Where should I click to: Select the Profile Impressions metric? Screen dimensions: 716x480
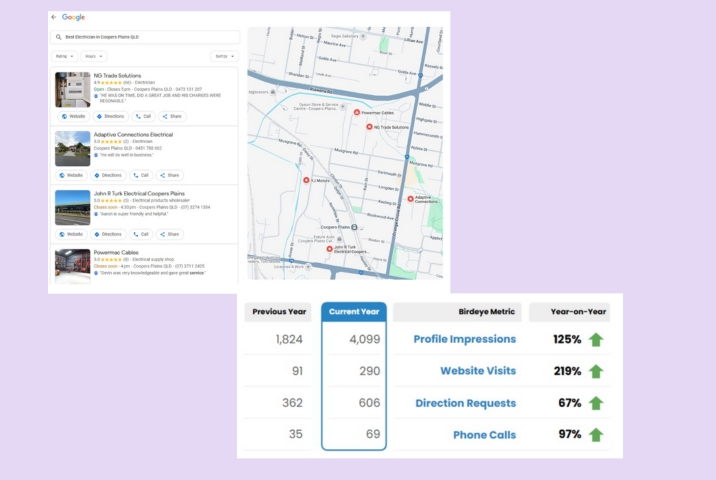pos(464,339)
